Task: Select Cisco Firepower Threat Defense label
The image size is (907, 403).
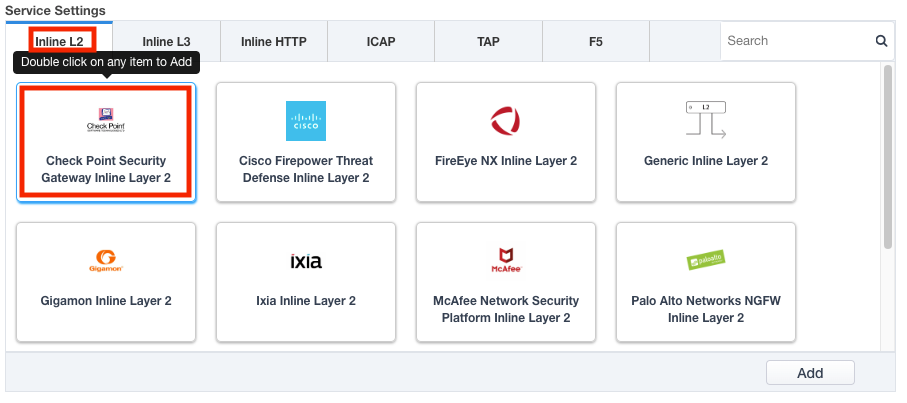Action: [306, 169]
